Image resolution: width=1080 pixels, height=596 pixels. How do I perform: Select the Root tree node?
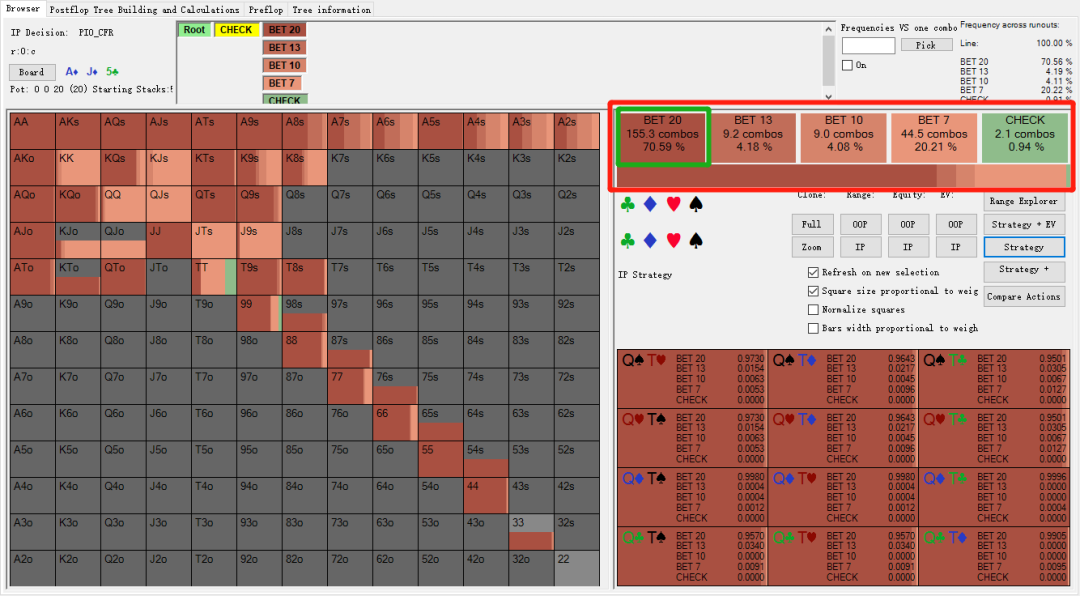[194, 30]
